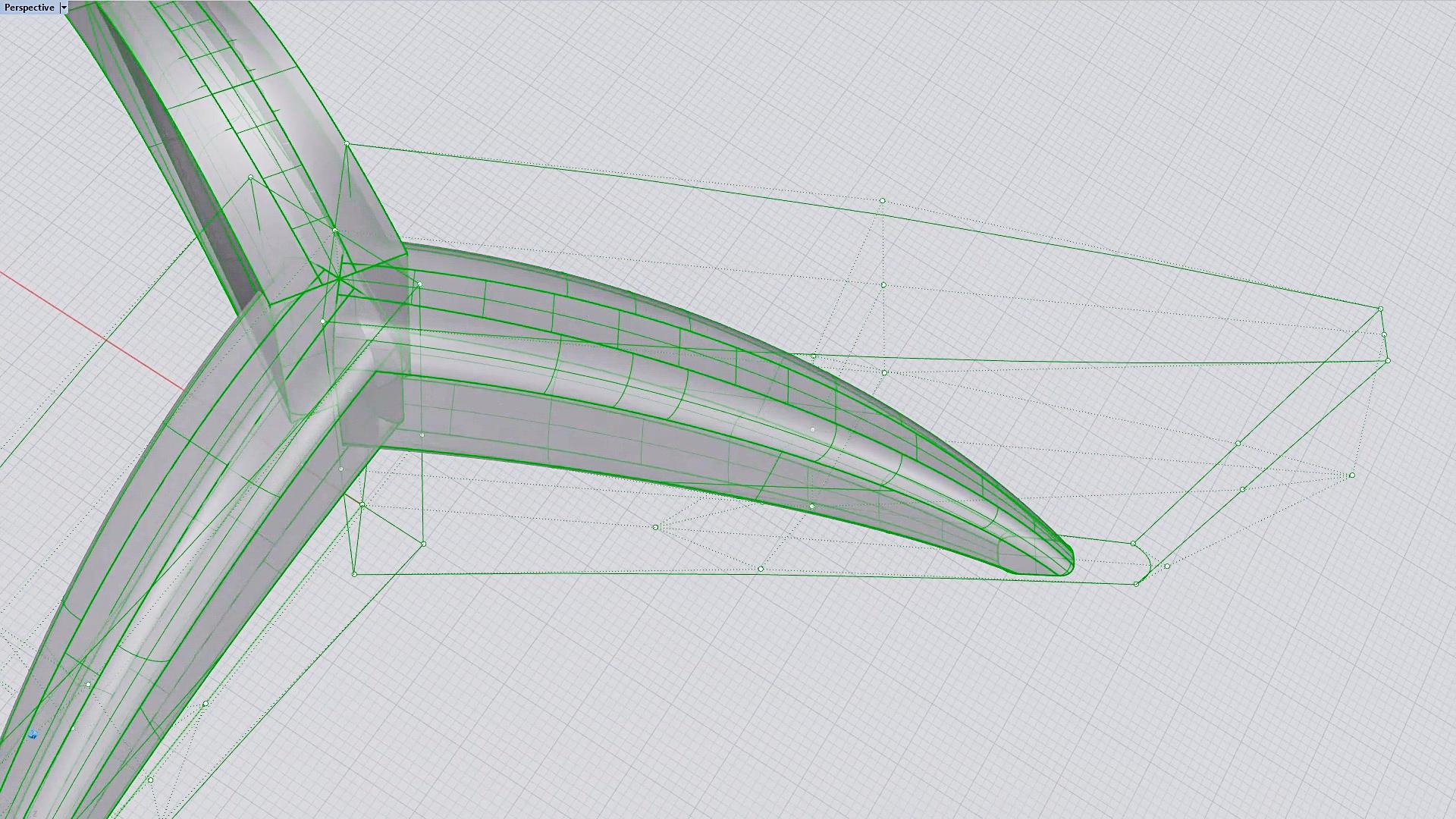The width and height of the screenshot is (1456, 819).
Task: Select lowest control point on far-right cage edge
Action: tap(1388, 361)
